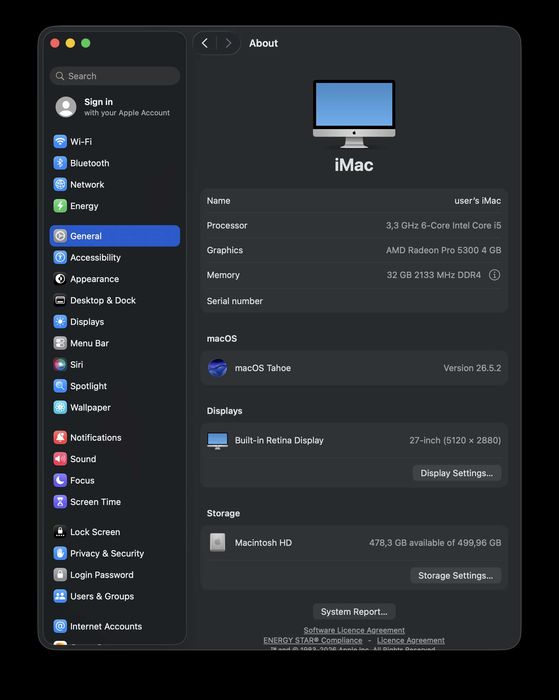
Task: Select the Bluetooth icon in sidebar
Action: tap(60, 163)
